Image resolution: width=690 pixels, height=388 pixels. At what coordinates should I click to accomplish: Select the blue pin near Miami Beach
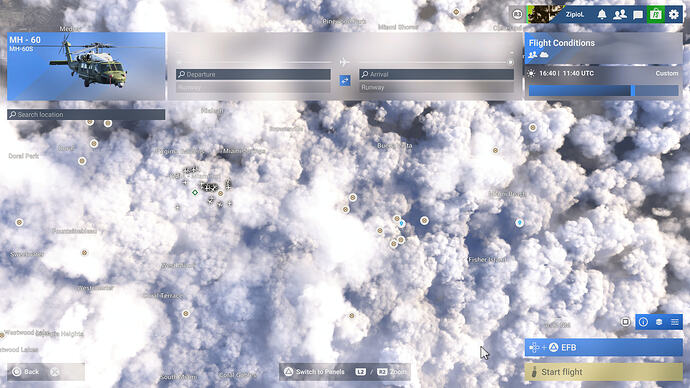[x=520, y=223]
